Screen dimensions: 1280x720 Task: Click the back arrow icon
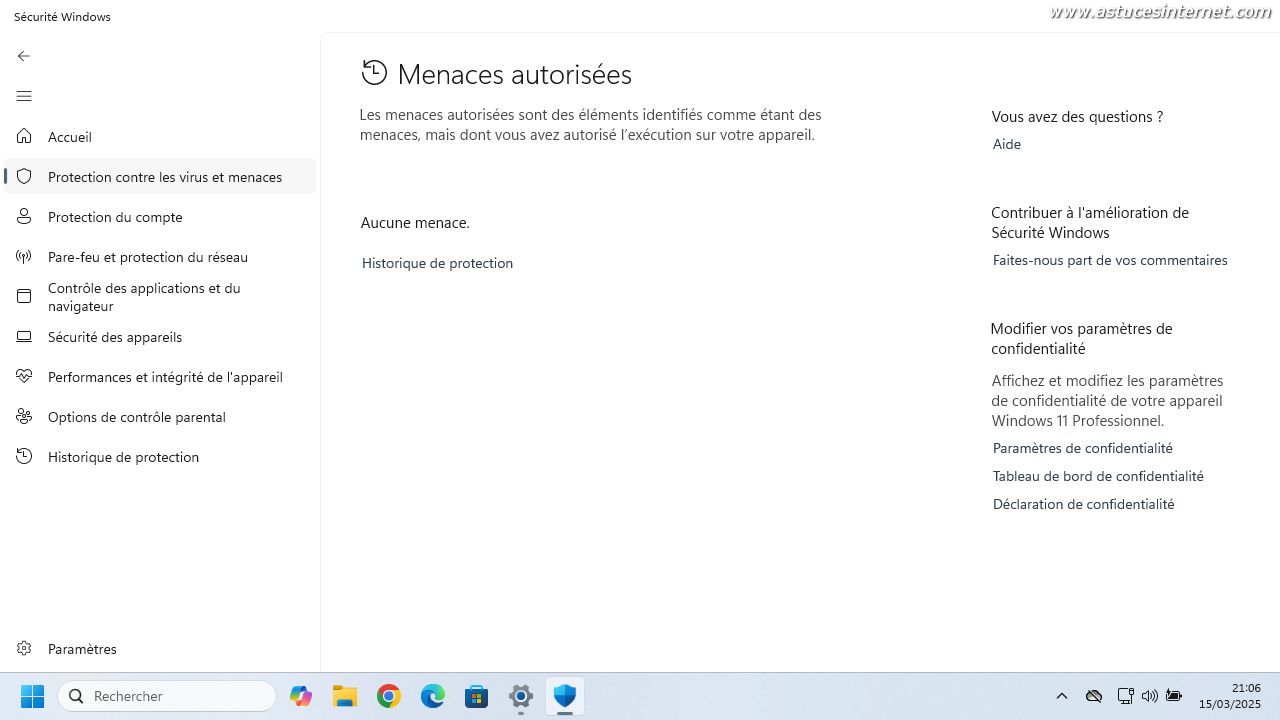tap(24, 56)
